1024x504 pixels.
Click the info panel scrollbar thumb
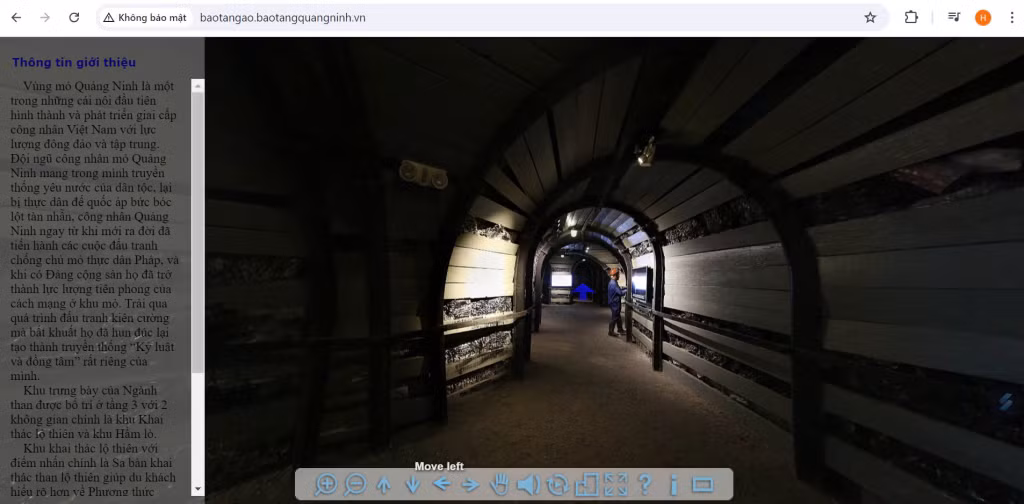198,232
